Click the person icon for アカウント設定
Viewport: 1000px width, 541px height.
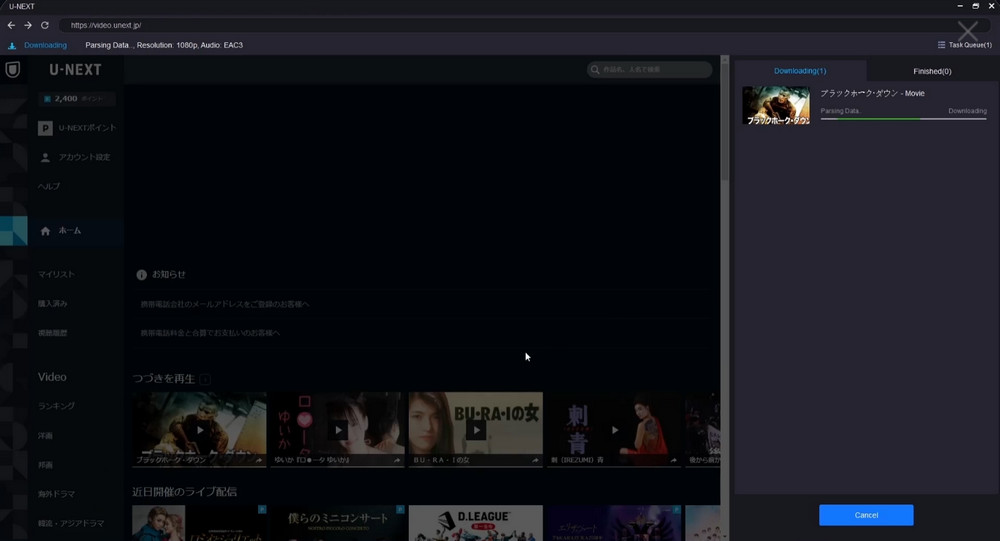45,158
